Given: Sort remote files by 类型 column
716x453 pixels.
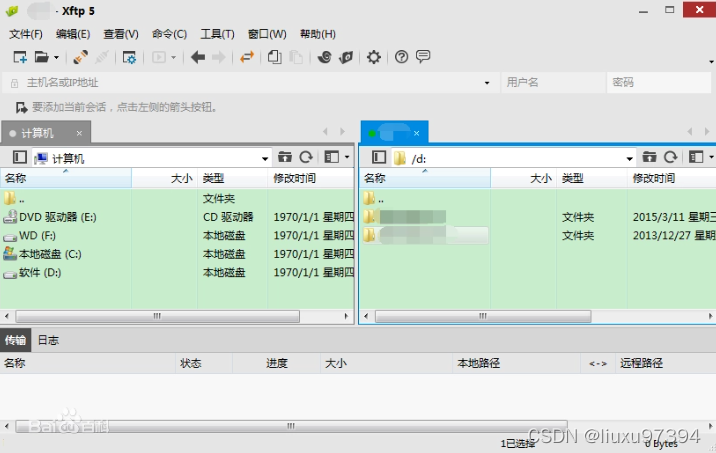Looking at the screenshot, I should 592,178.
